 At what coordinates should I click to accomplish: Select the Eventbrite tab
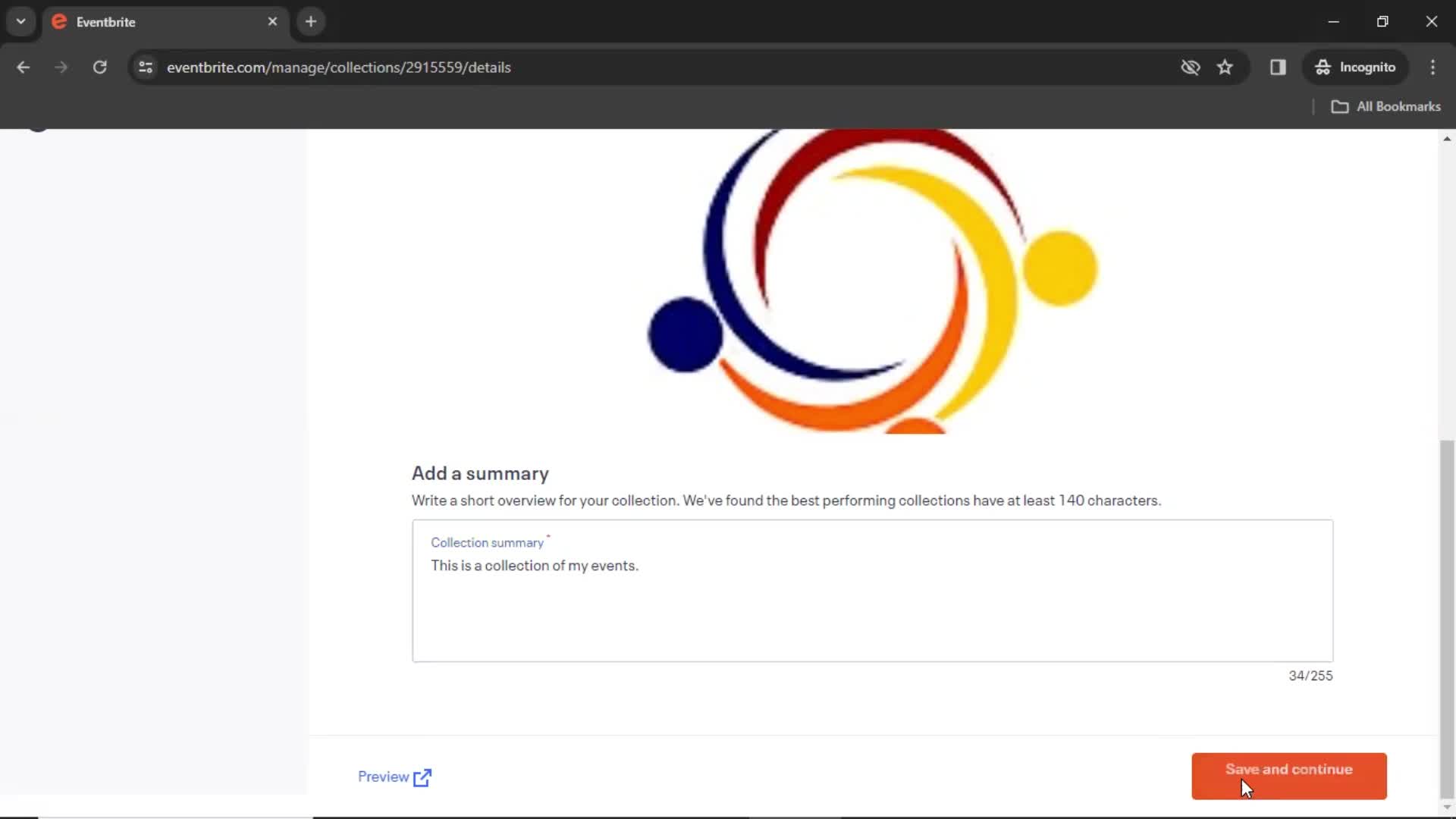pyautogui.click(x=165, y=22)
